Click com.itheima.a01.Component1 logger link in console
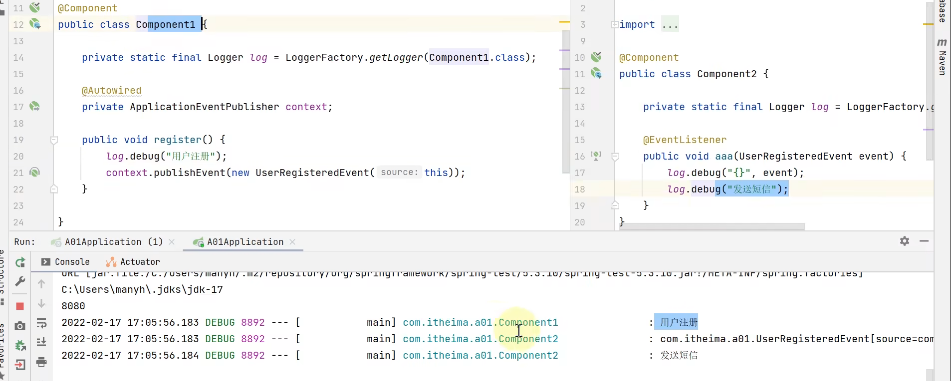 480,322
